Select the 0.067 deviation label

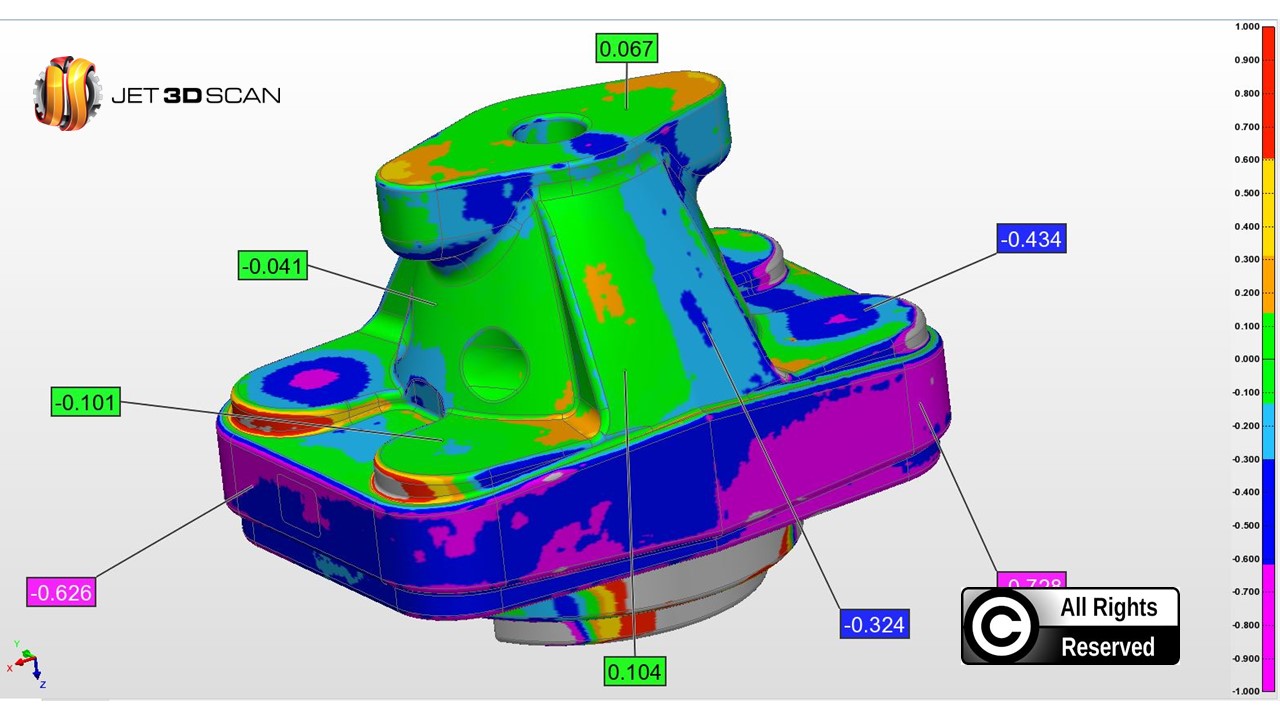pyautogui.click(x=627, y=48)
